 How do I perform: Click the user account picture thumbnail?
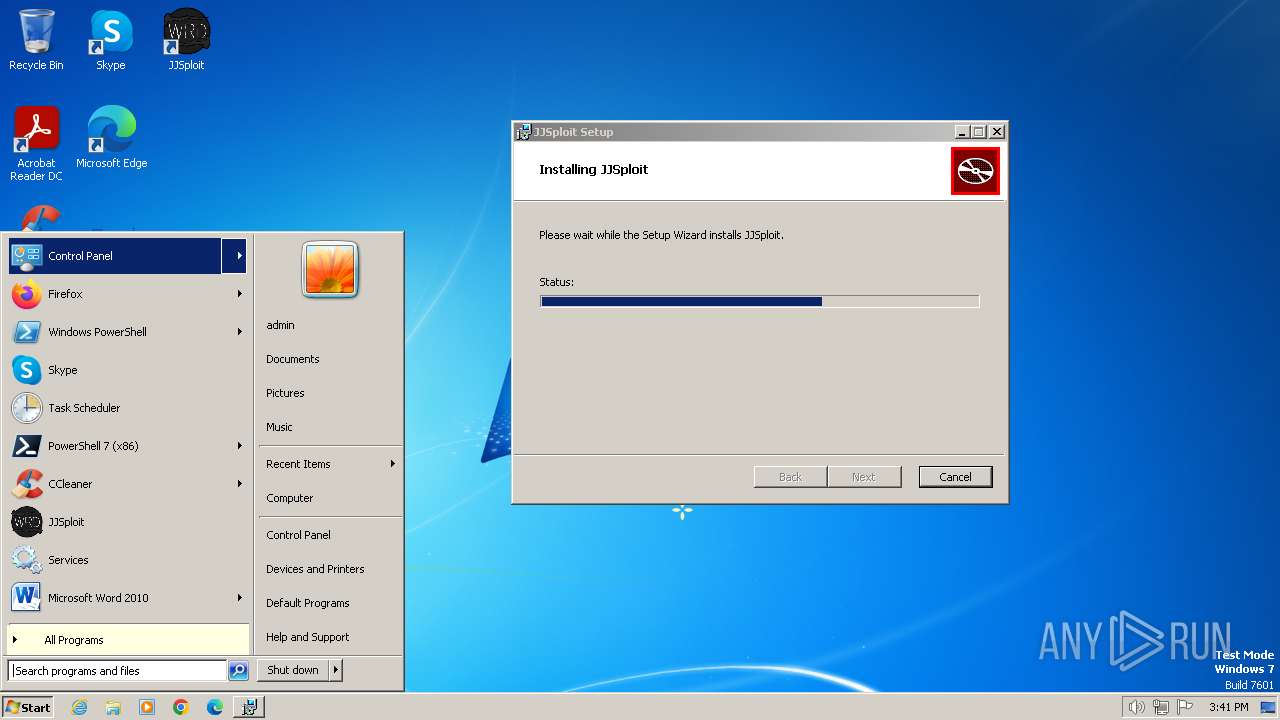point(330,269)
